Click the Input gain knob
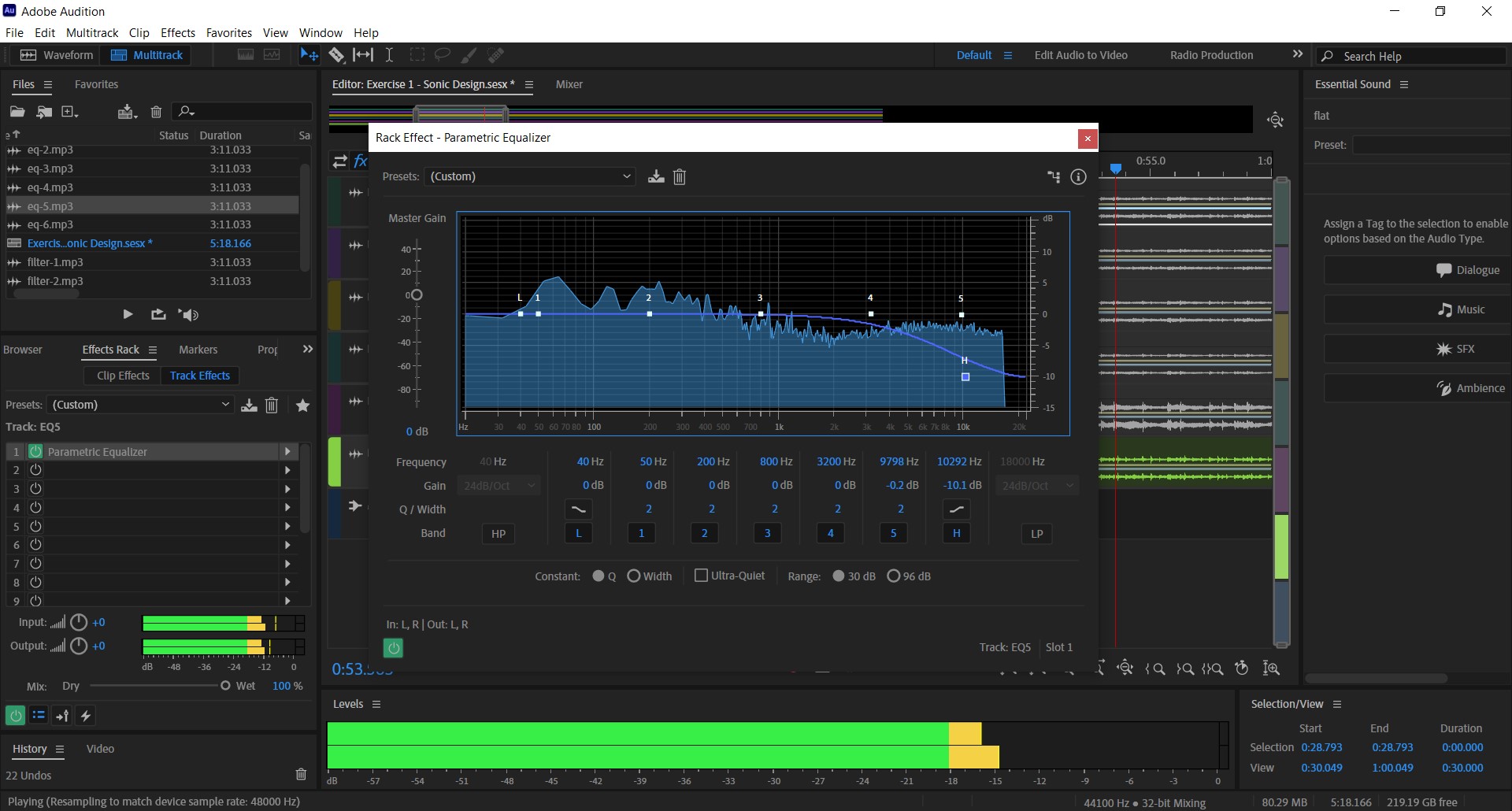Viewport: 1512px width, 811px height. coord(79,623)
